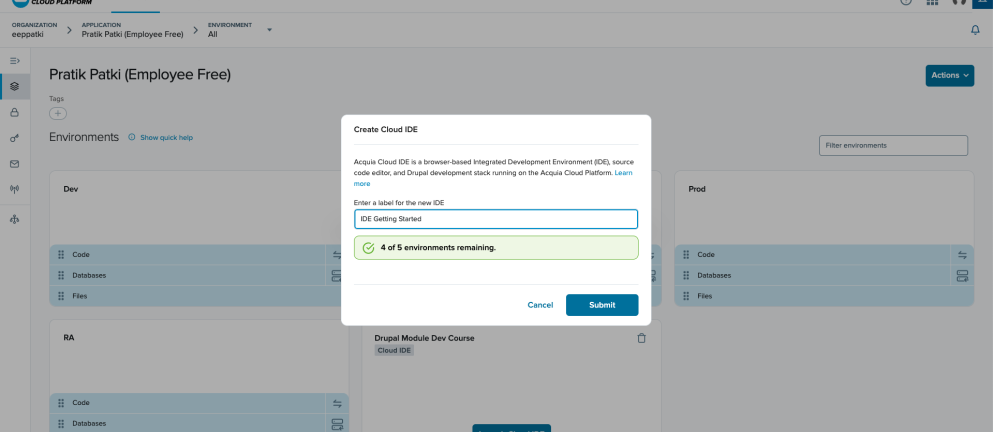Select the Databases row in Prod card

(824, 276)
